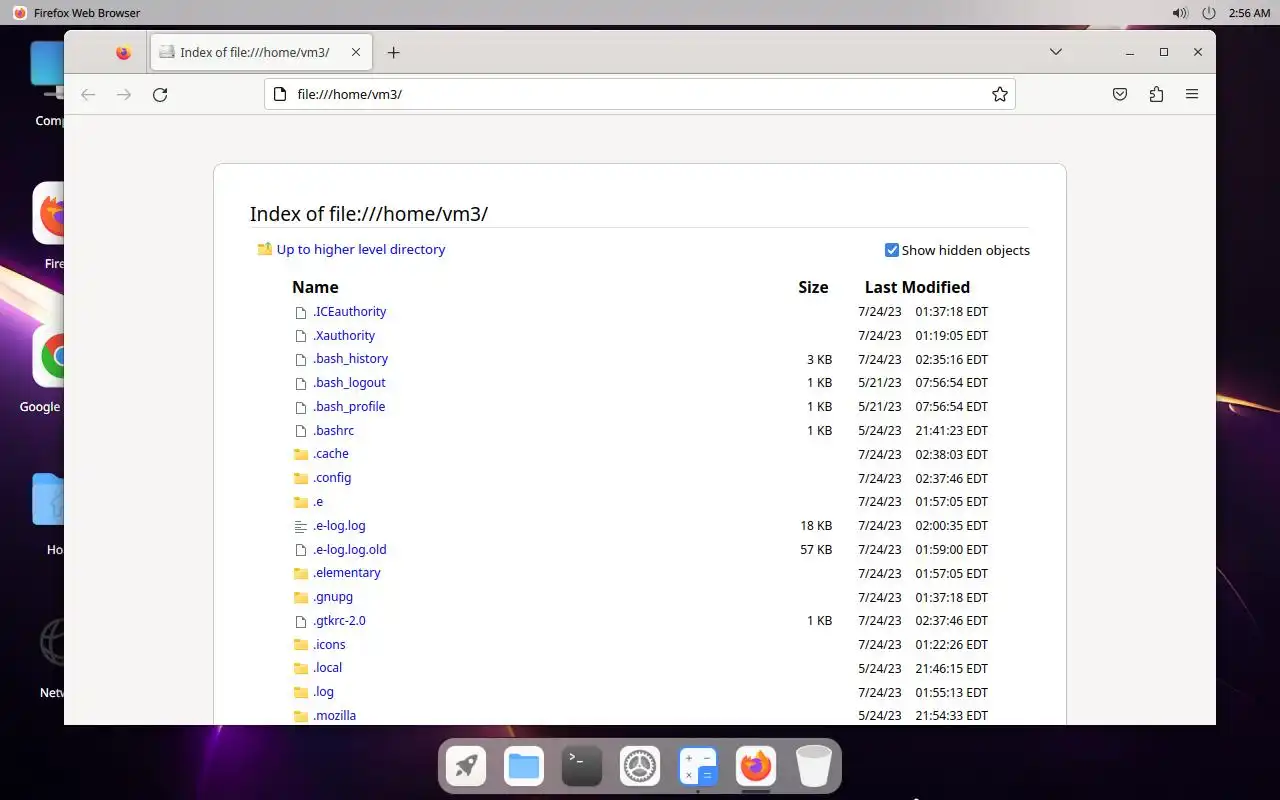This screenshot has height=800, width=1280.
Task: Open the Firefox hamburger application menu
Action: [1192, 94]
